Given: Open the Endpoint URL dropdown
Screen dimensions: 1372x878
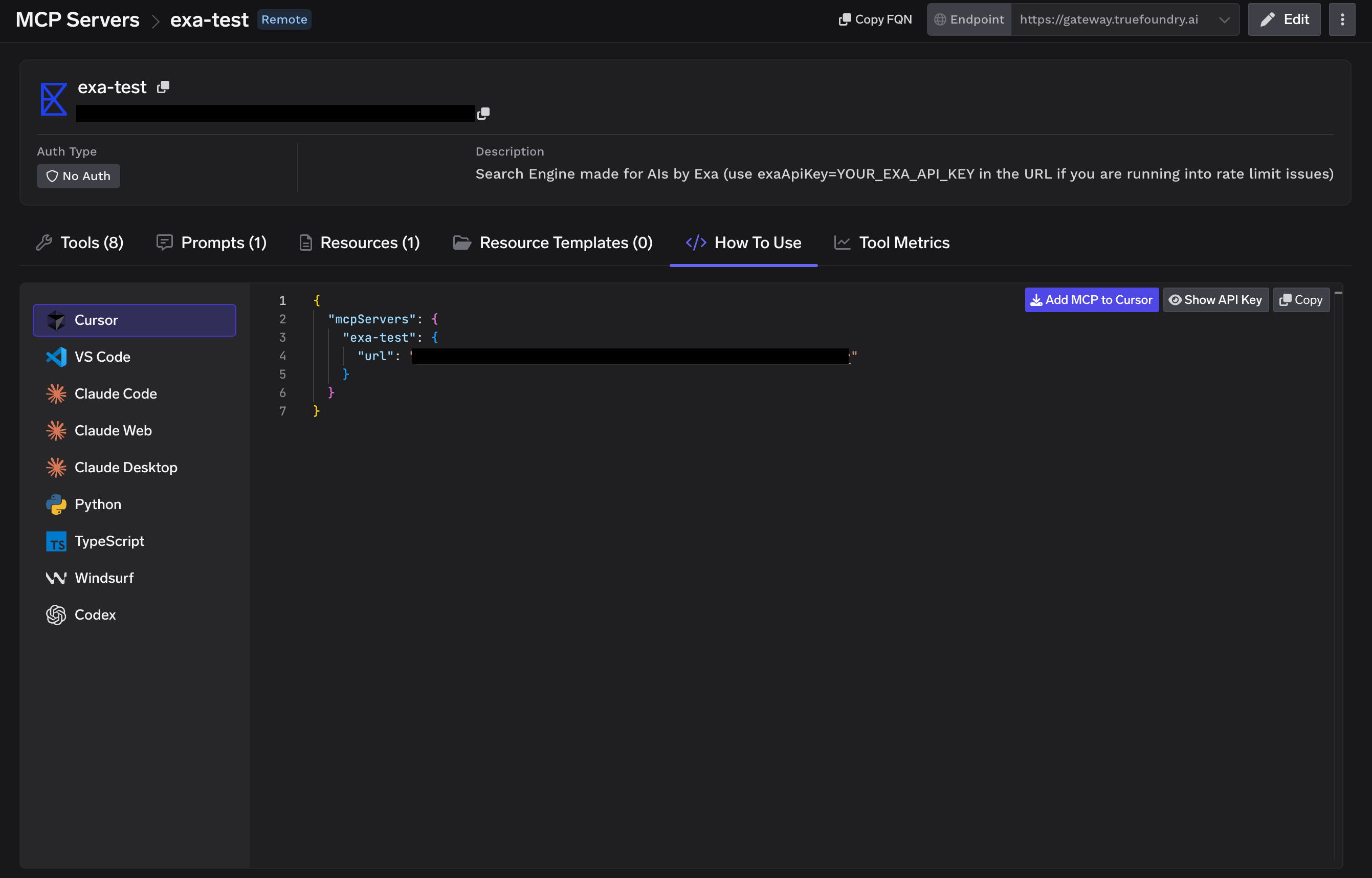Looking at the screenshot, I should 1125,19.
